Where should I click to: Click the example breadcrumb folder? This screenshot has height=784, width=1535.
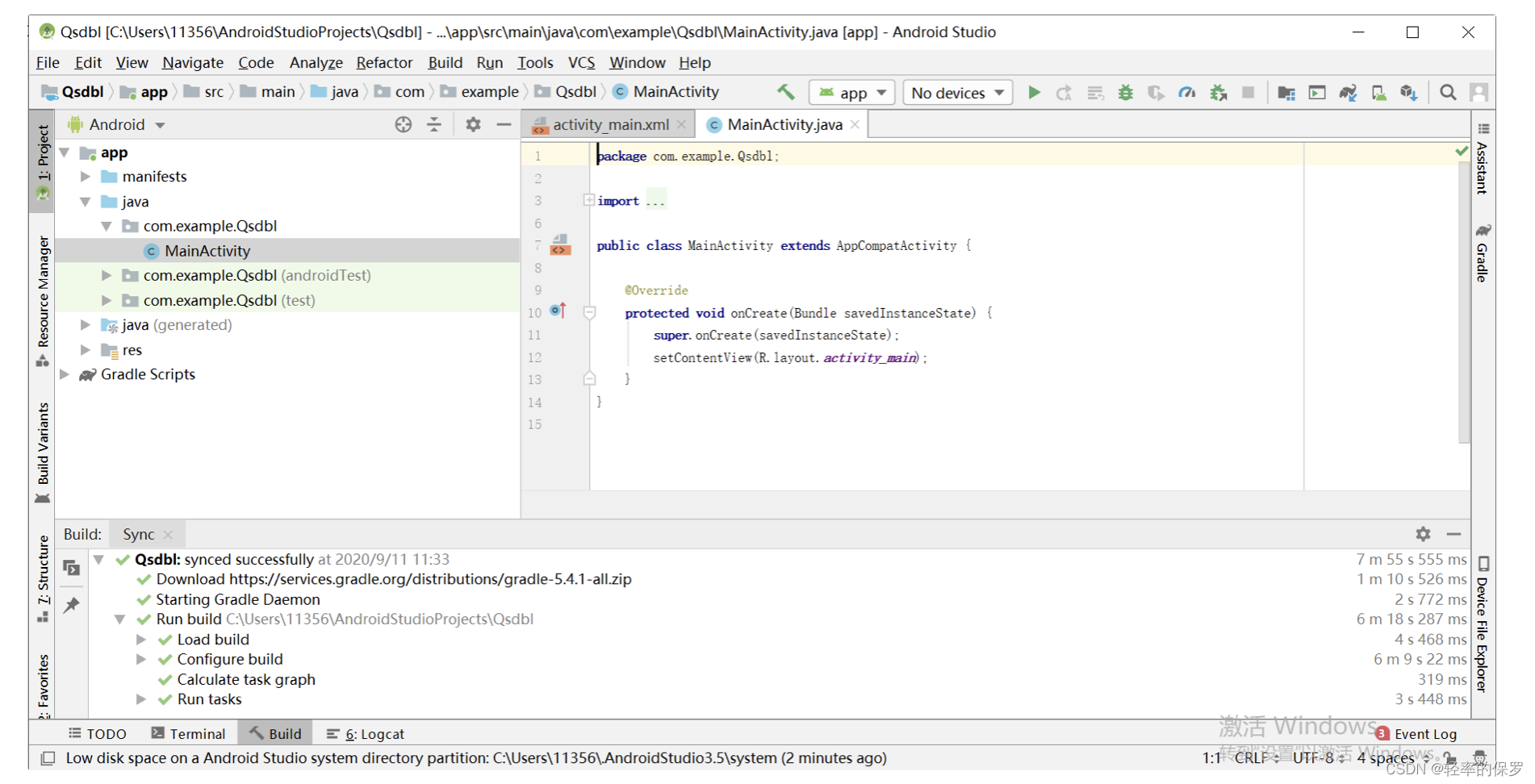click(480, 92)
